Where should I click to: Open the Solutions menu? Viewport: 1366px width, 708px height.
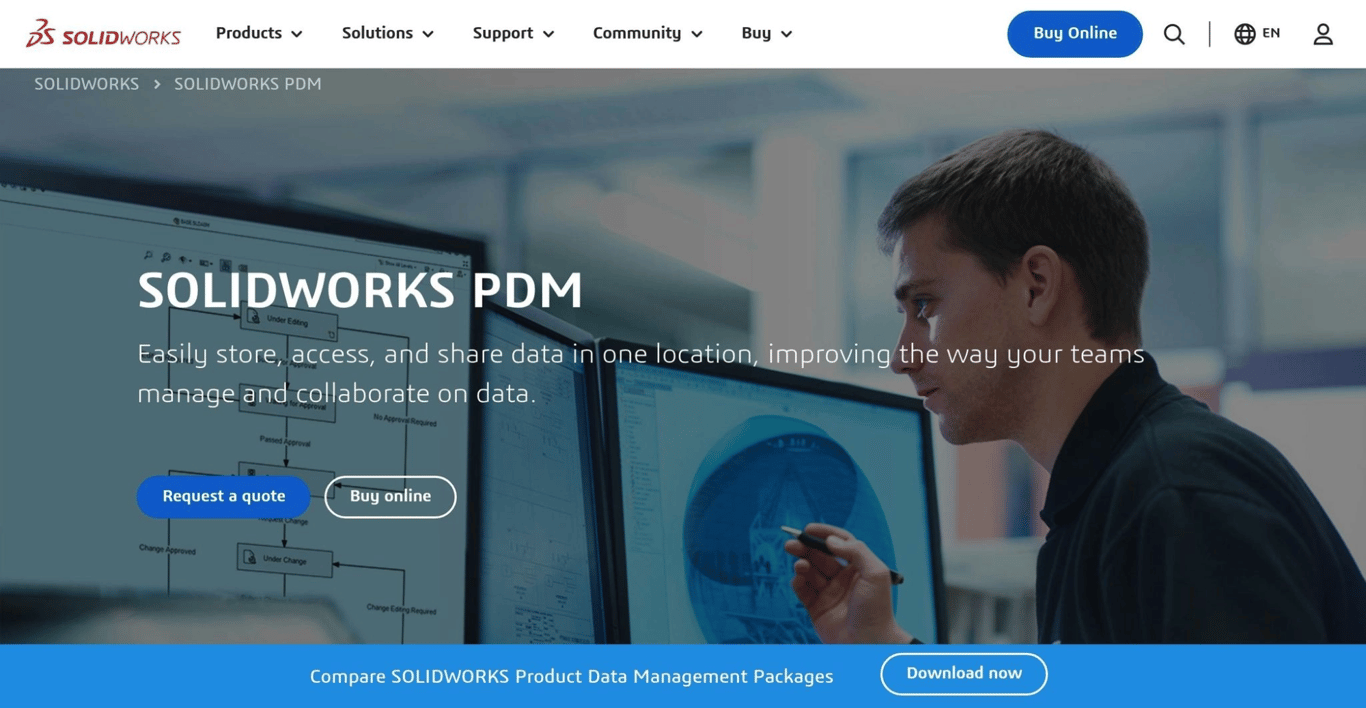pos(388,33)
